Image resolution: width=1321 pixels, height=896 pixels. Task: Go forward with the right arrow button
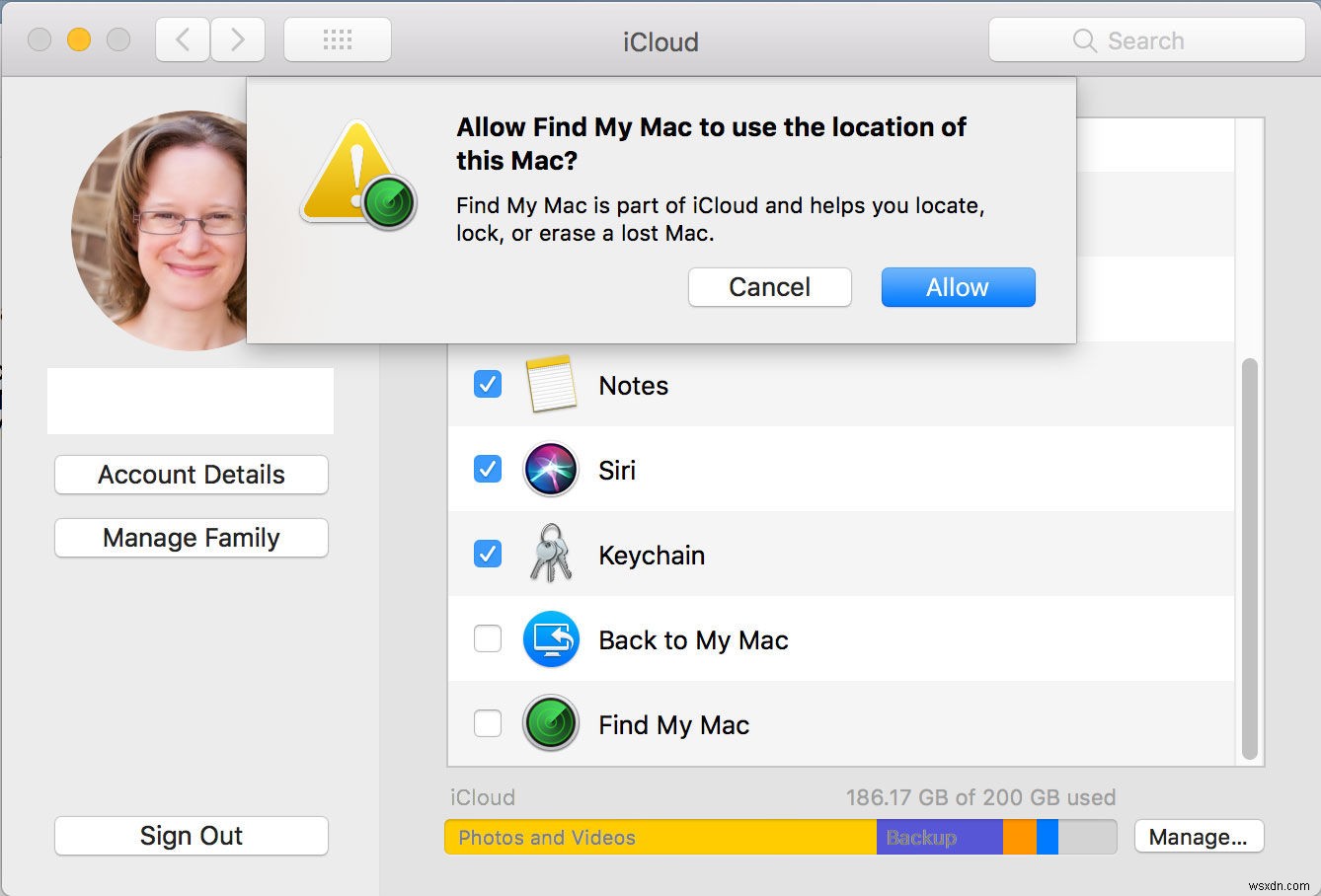(237, 40)
